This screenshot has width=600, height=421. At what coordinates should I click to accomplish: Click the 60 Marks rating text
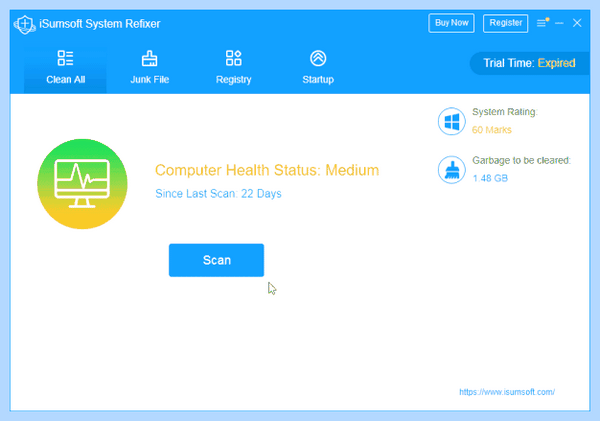click(x=492, y=130)
